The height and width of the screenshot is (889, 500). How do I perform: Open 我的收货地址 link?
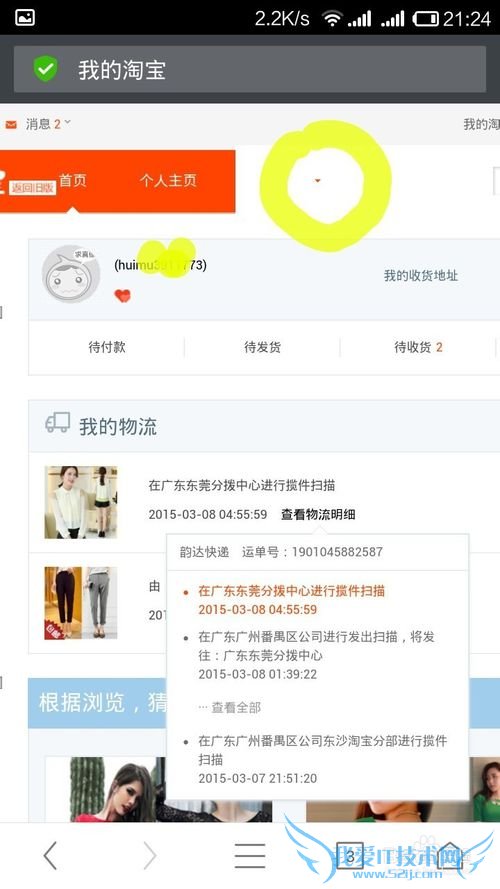[421, 276]
